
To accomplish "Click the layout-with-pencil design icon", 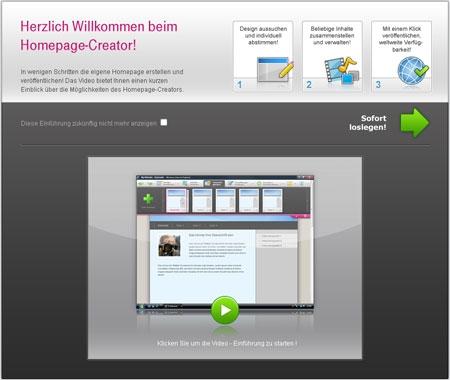I will [x=275, y=69].
